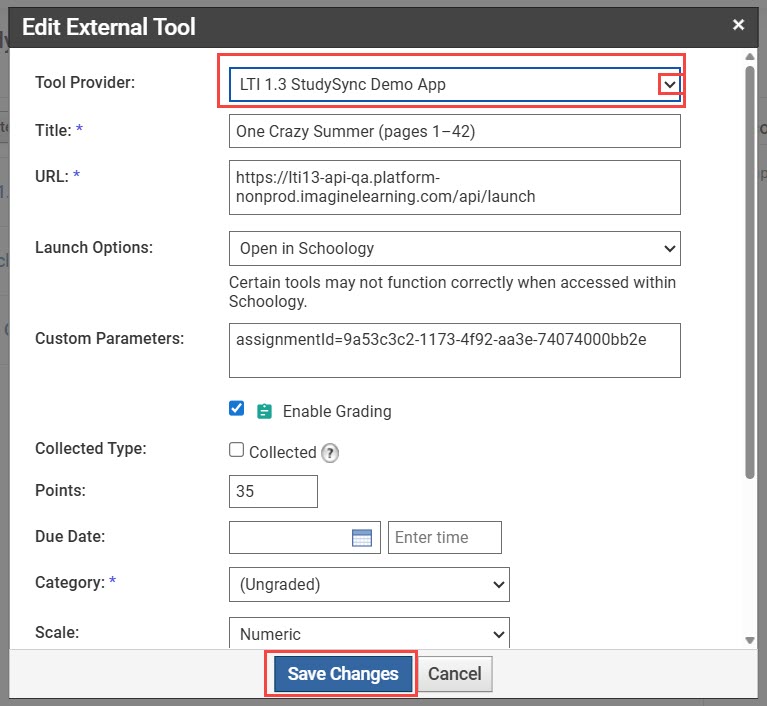Image resolution: width=767 pixels, height=706 pixels.
Task: Click the Enable Grading label
Action: tap(337, 411)
